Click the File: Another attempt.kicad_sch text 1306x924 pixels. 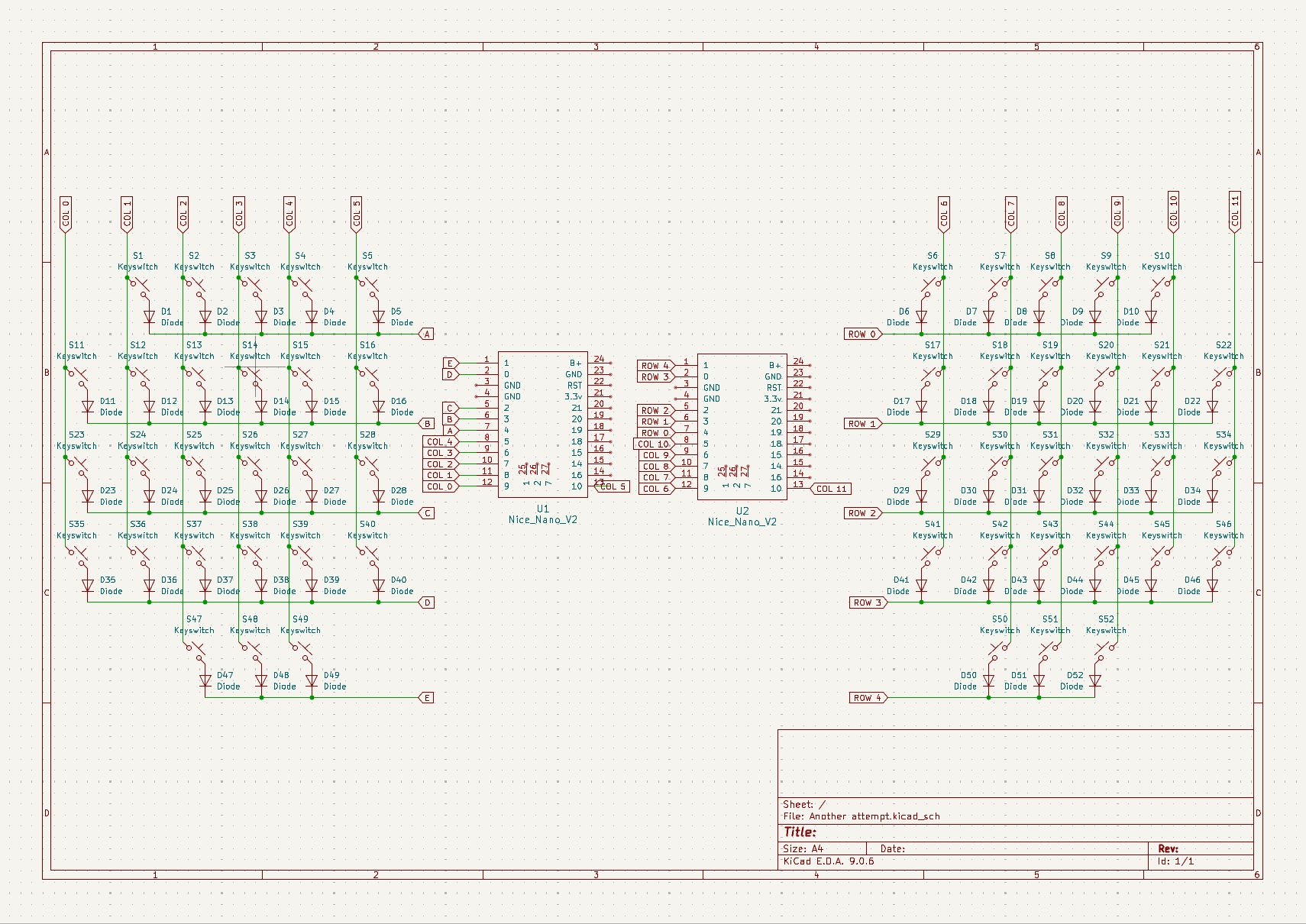pyautogui.click(x=862, y=816)
